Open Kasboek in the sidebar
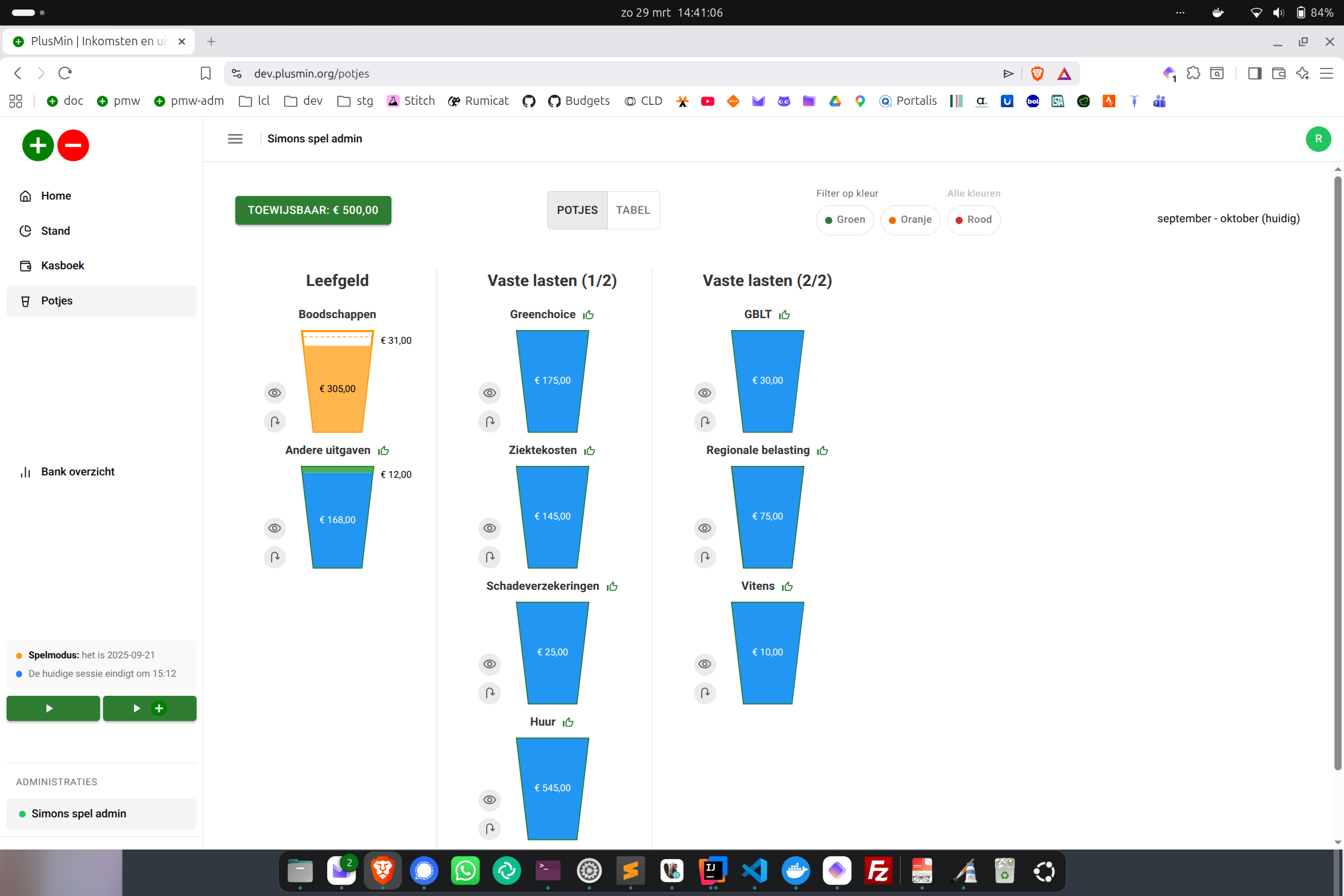This screenshot has height=896, width=1344. [63, 266]
